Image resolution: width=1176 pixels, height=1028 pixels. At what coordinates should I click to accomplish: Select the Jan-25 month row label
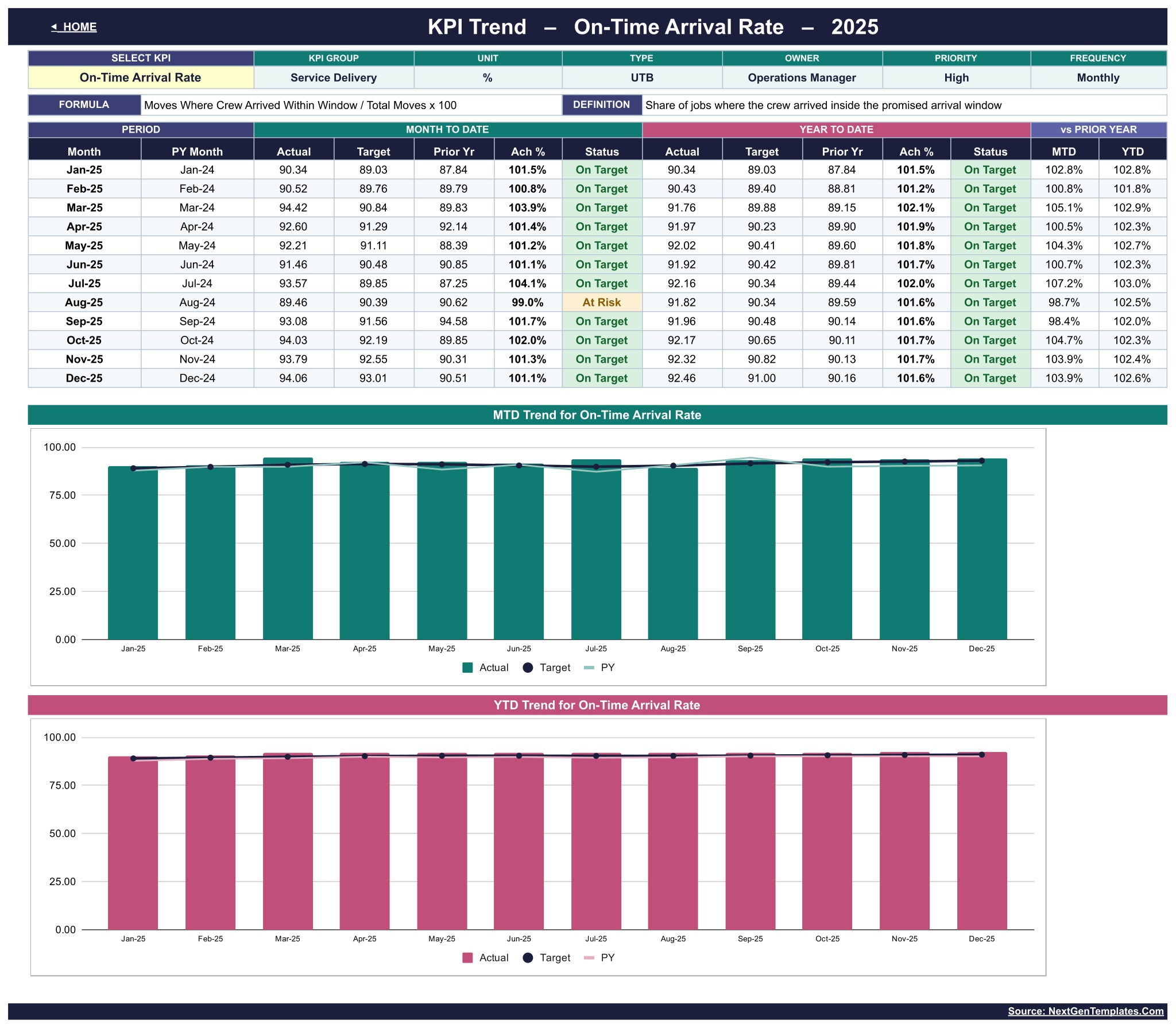click(84, 170)
